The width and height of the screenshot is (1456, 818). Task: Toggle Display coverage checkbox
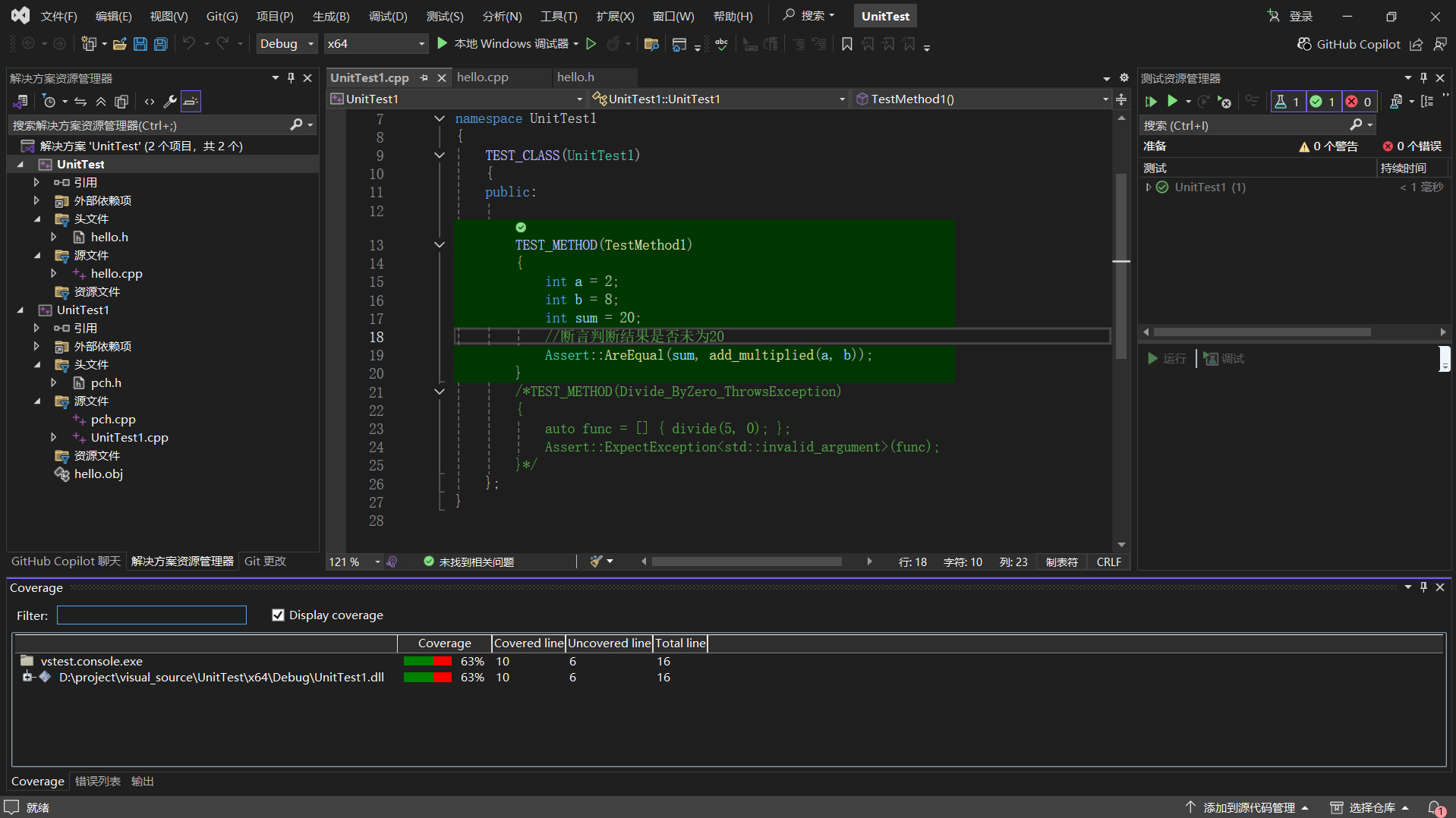(x=278, y=615)
